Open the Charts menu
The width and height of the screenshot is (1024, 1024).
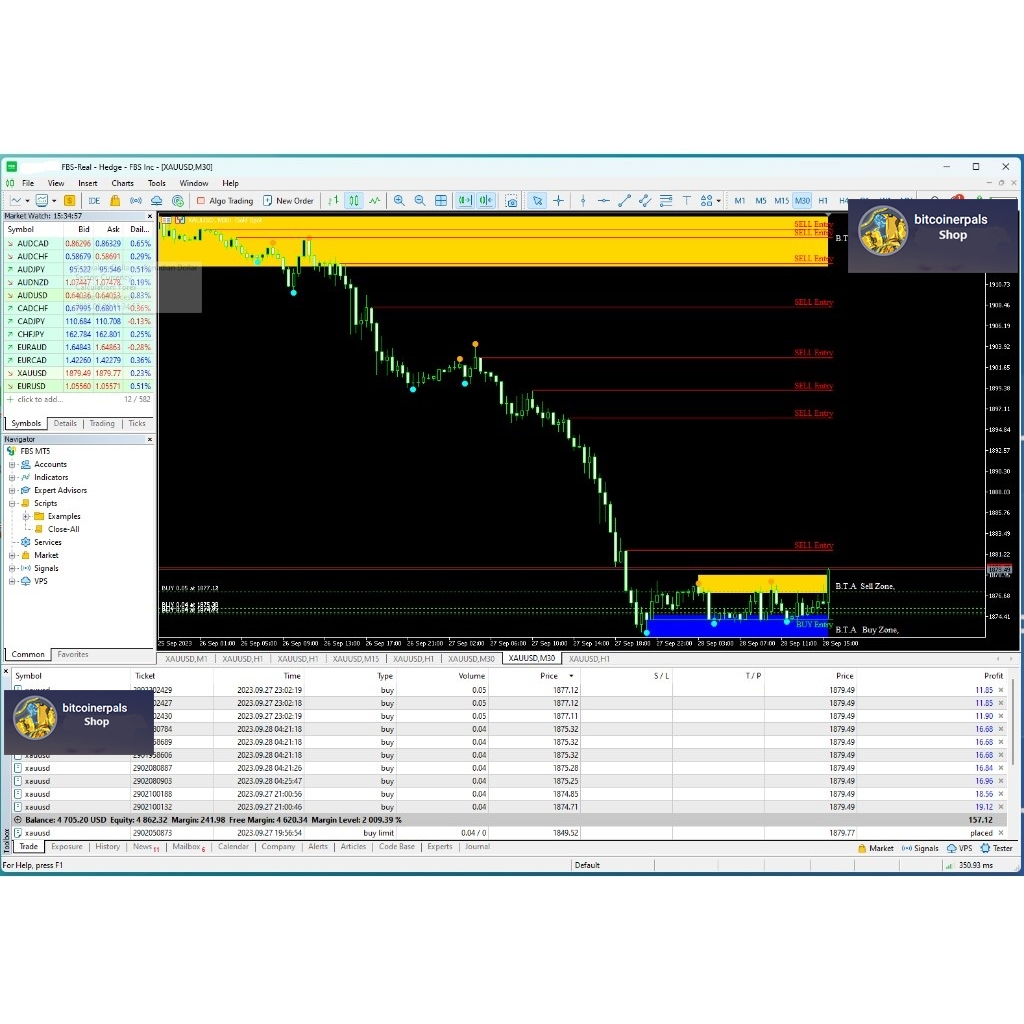pos(122,184)
